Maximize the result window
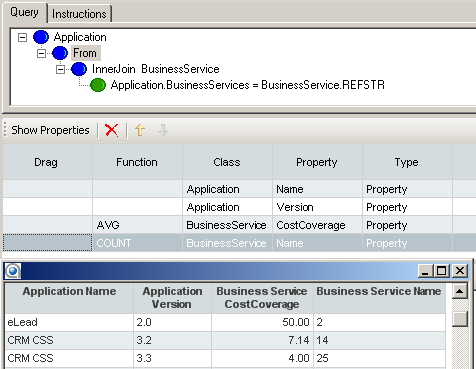The height and width of the screenshot is (369, 476). [x=442, y=271]
